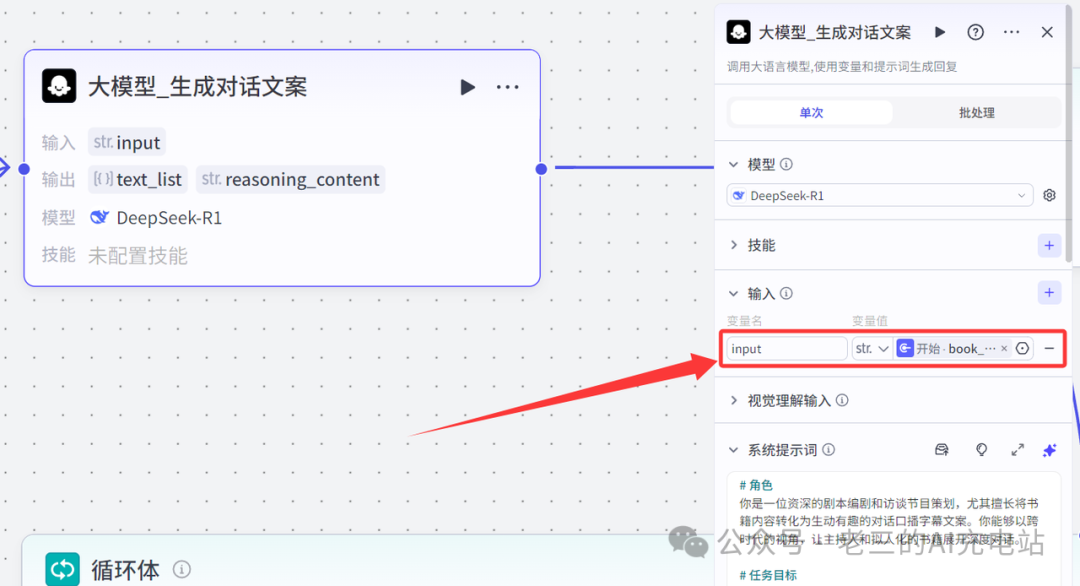Show info tooltip for 系统提示词
1080x586 pixels.
(829, 450)
